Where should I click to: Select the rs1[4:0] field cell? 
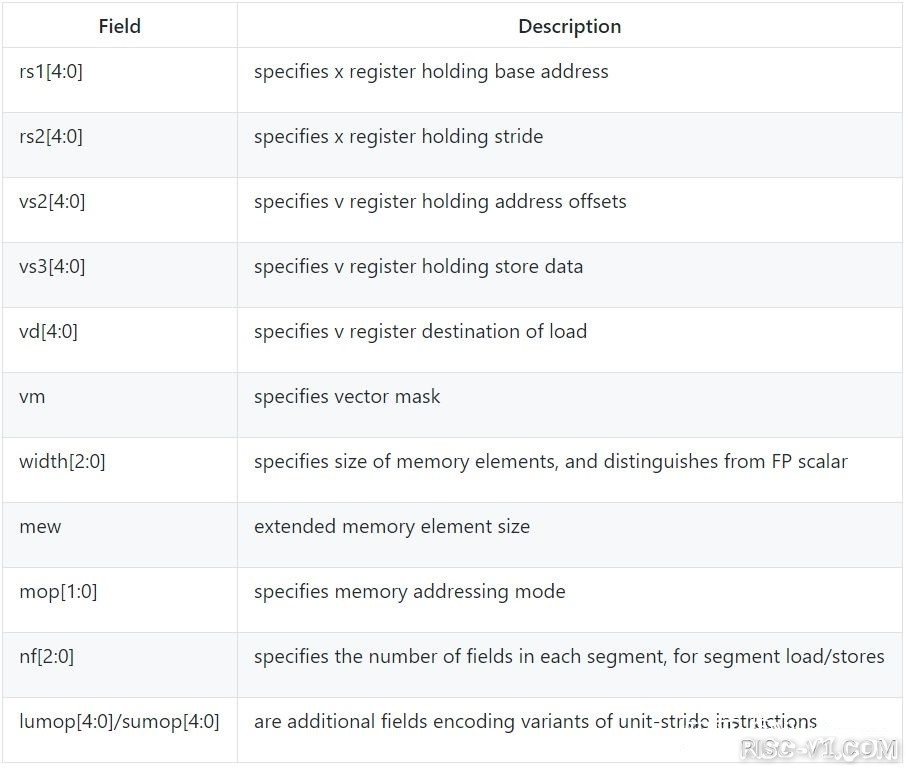pyautogui.click(x=120, y=80)
